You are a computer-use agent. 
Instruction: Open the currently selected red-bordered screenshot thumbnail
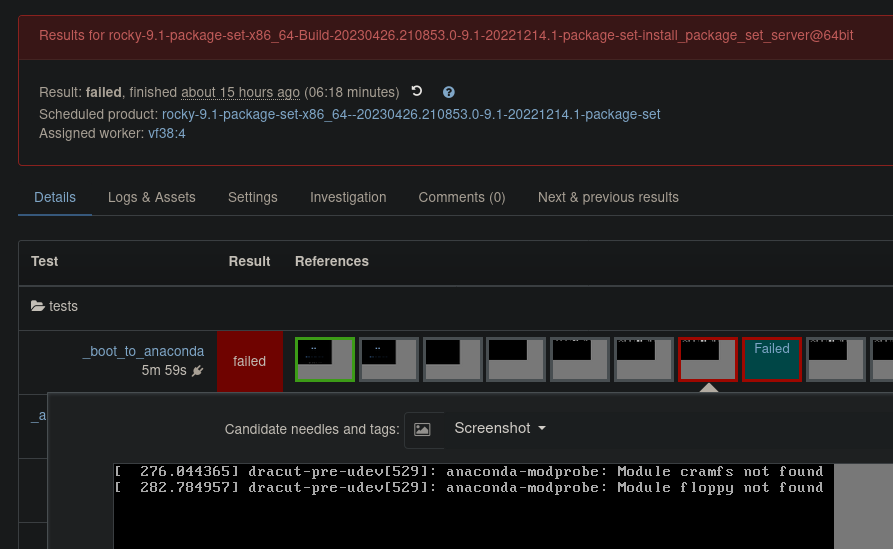(x=707, y=359)
